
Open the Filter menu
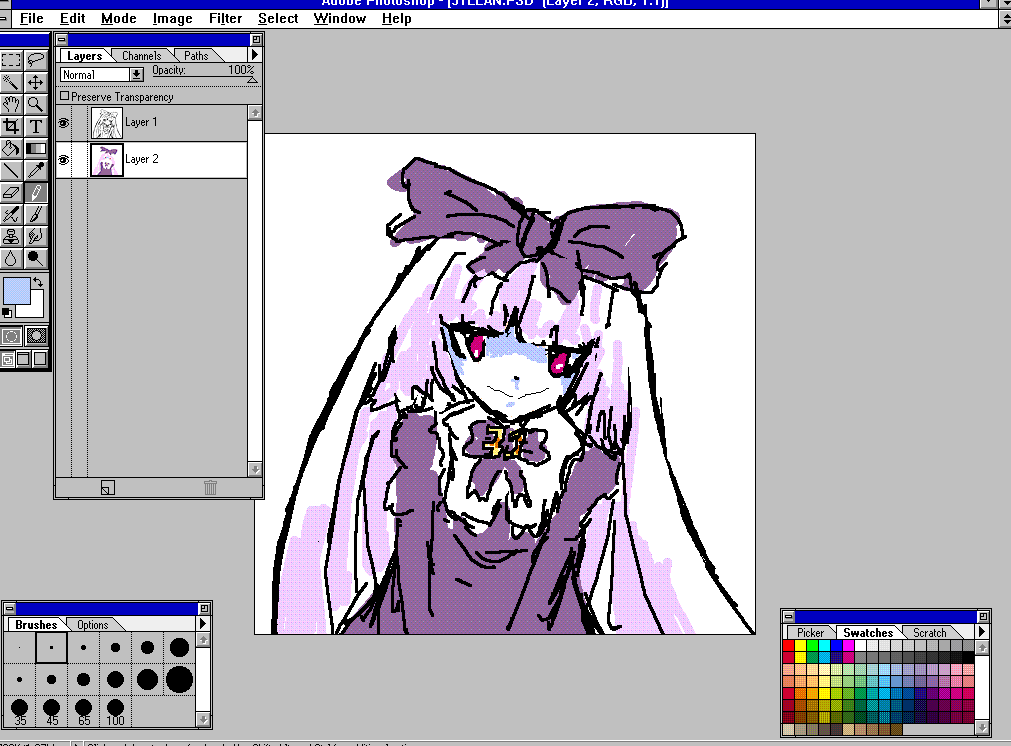pyautogui.click(x=225, y=19)
